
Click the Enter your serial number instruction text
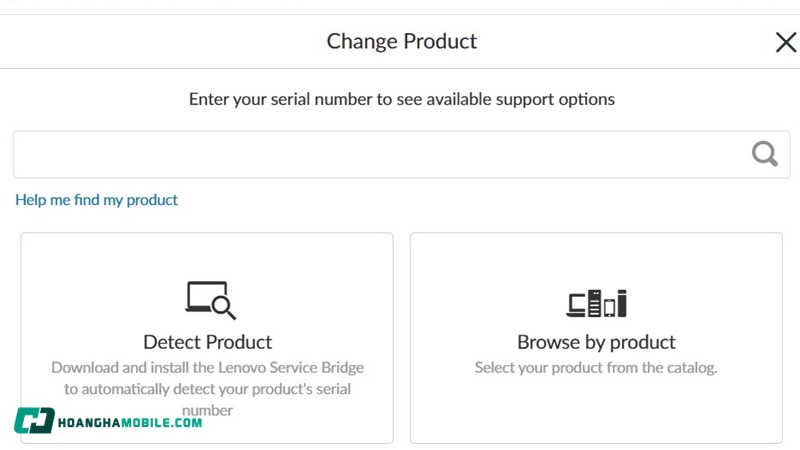point(402,100)
